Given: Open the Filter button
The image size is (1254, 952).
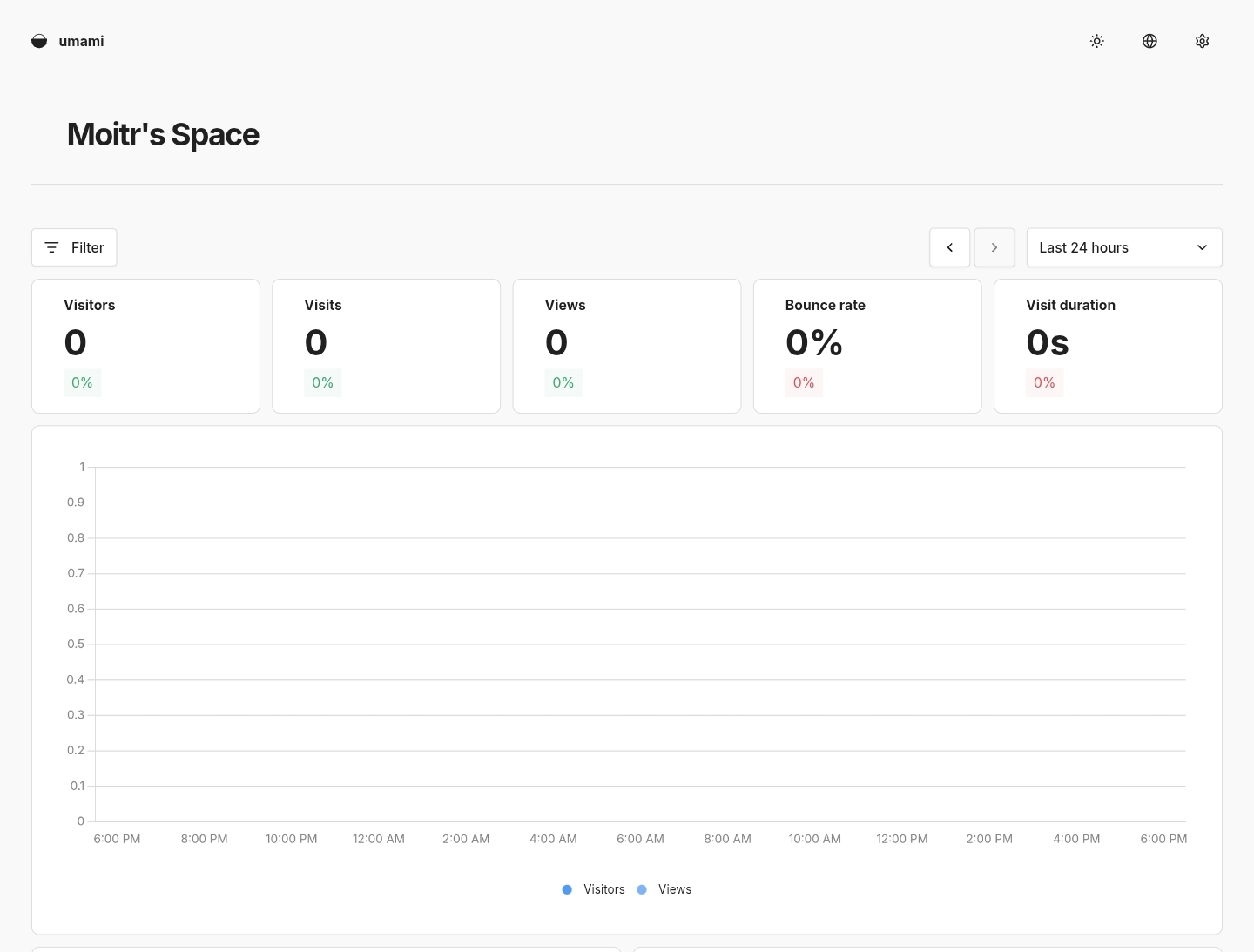Looking at the screenshot, I should (x=74, y=247).
